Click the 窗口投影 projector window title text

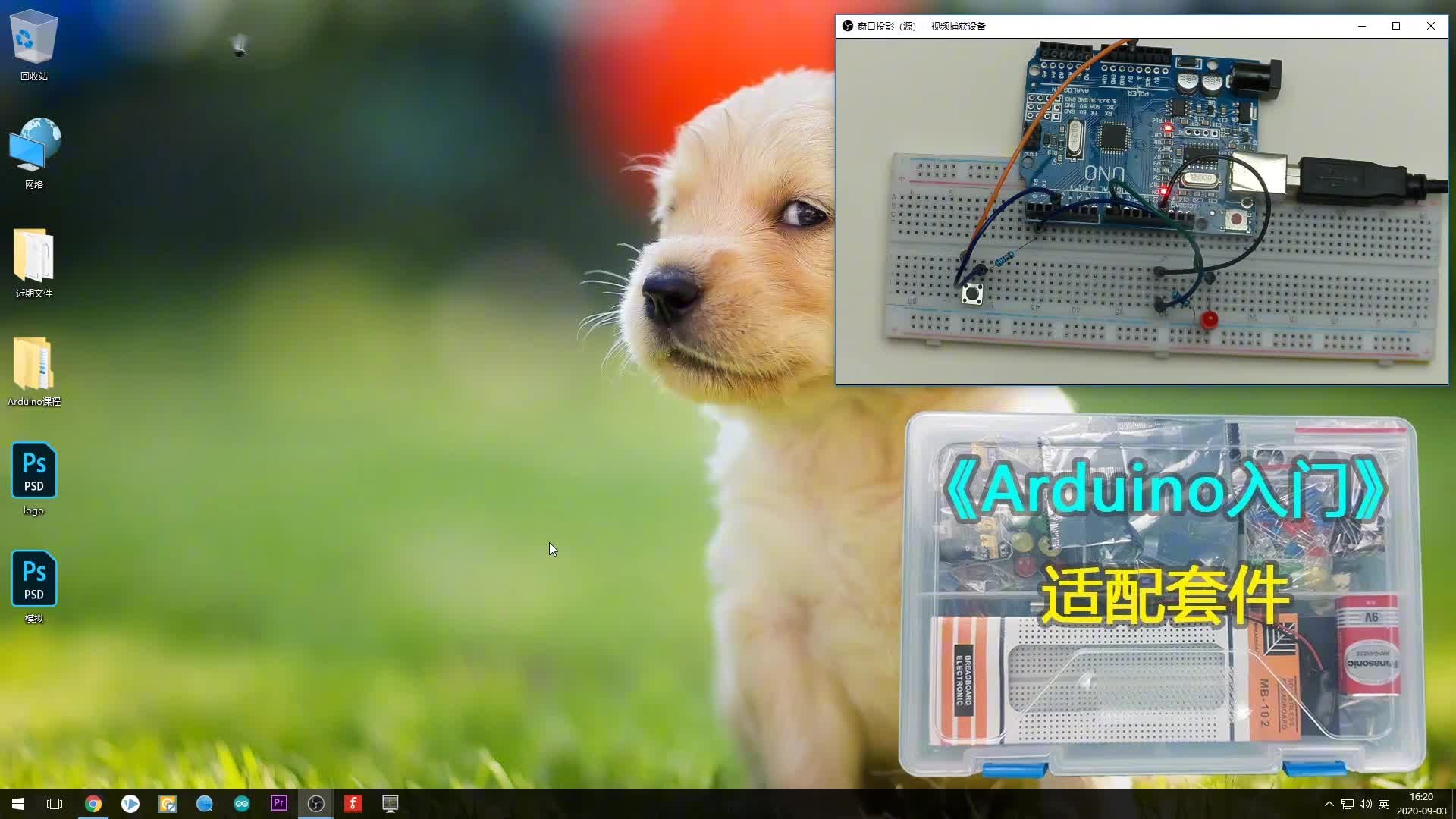point(921,26)
